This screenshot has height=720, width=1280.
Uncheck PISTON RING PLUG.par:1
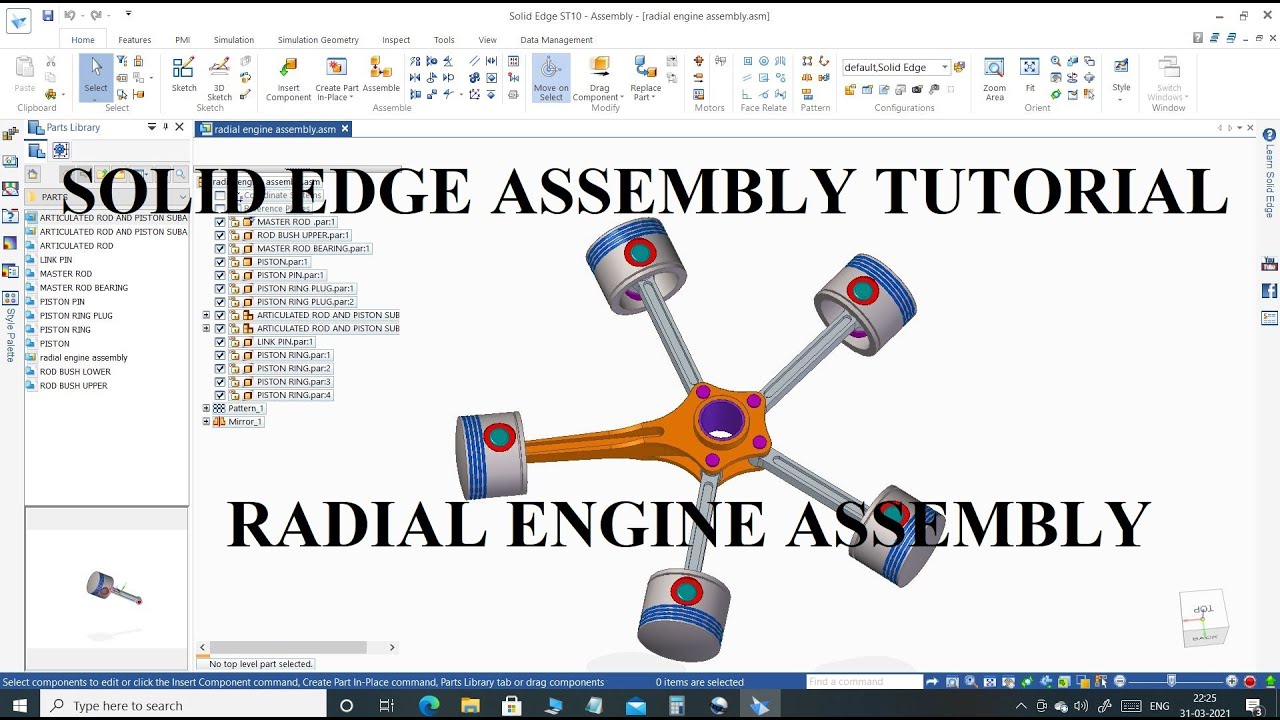pos(220,289)
